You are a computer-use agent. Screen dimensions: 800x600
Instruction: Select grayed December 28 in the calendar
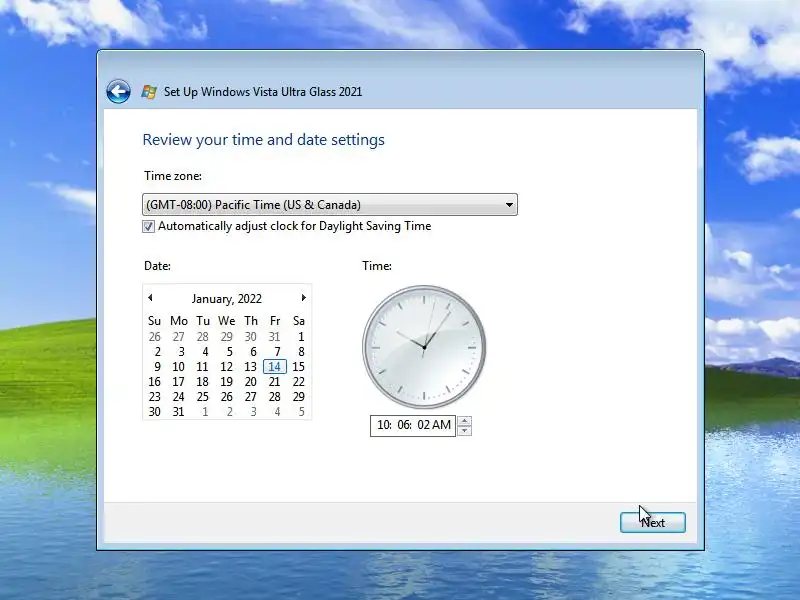(203, 337)
